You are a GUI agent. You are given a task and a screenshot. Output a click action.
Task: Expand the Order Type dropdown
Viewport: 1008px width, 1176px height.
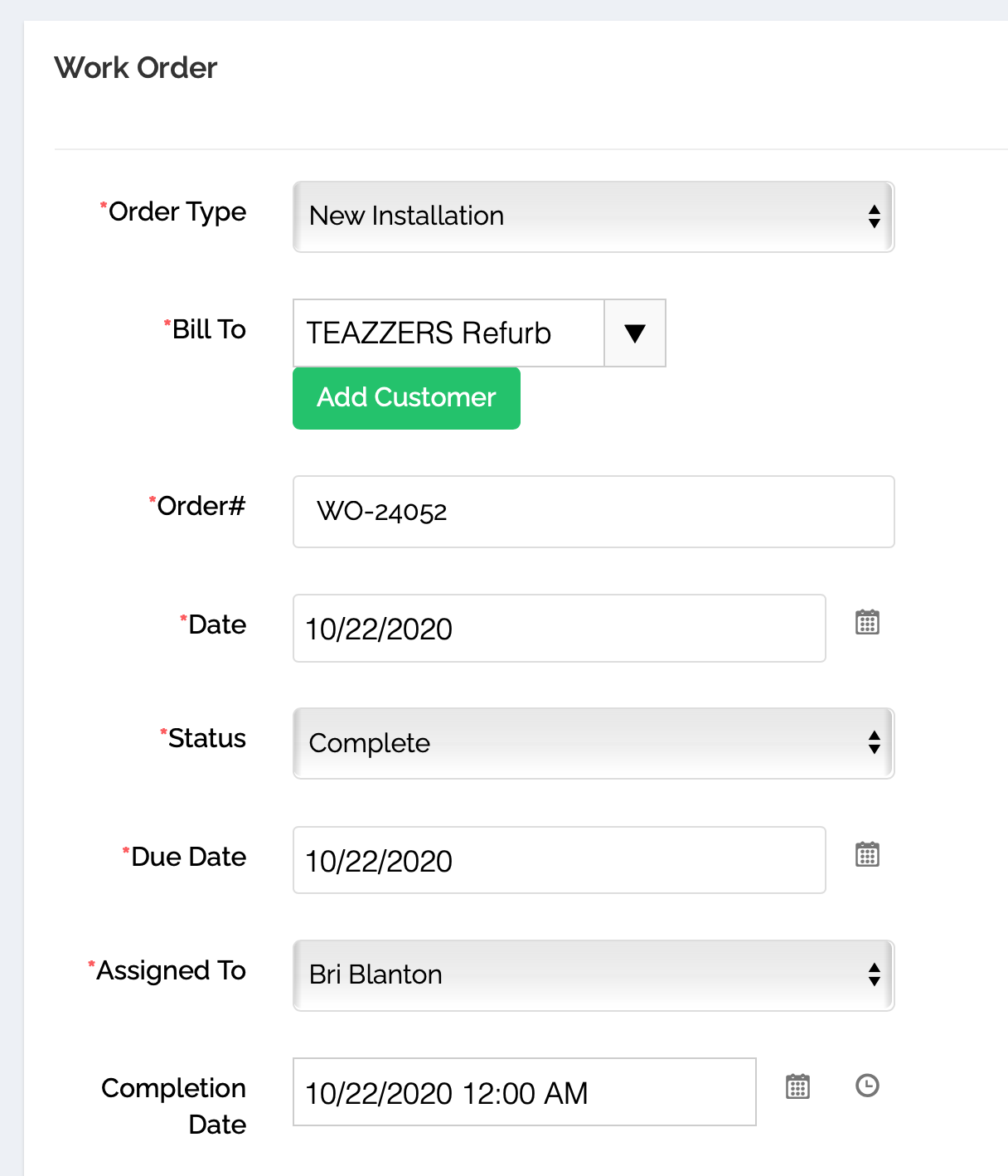594,216
